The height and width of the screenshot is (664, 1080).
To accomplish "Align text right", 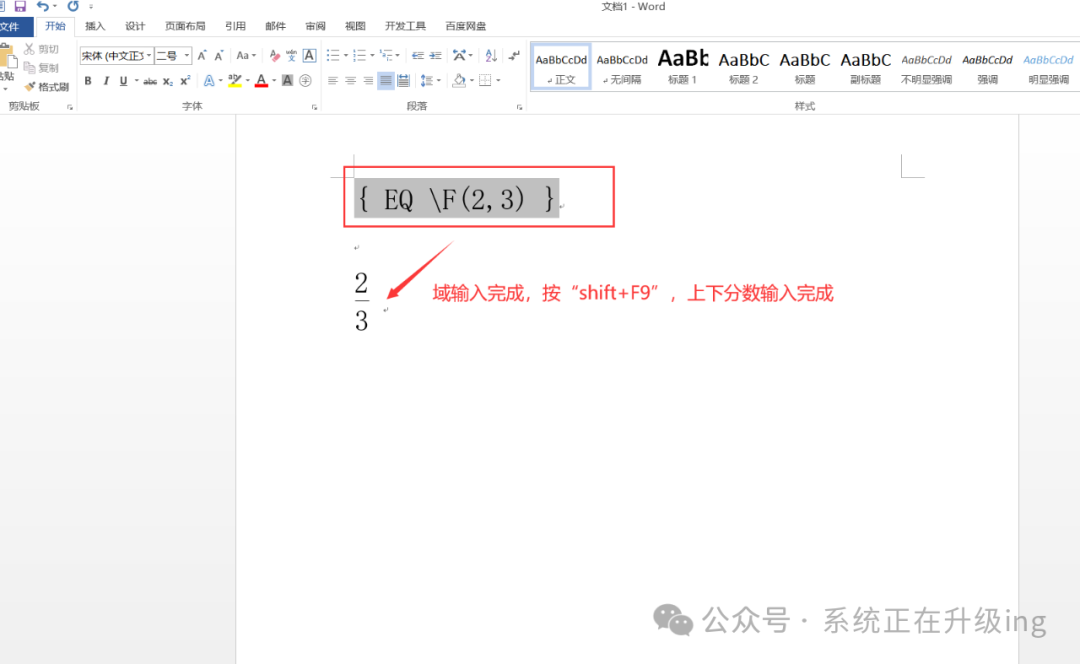I will tap(368, 81).
